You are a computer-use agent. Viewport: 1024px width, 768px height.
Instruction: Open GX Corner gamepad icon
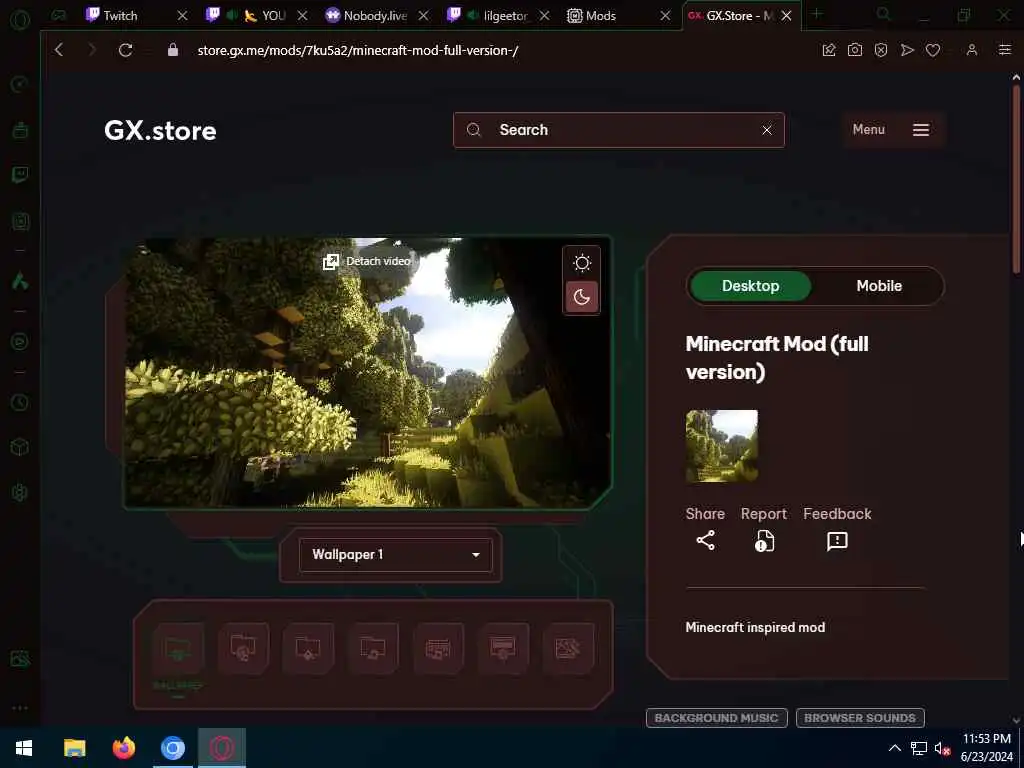[x=59, y=16]
